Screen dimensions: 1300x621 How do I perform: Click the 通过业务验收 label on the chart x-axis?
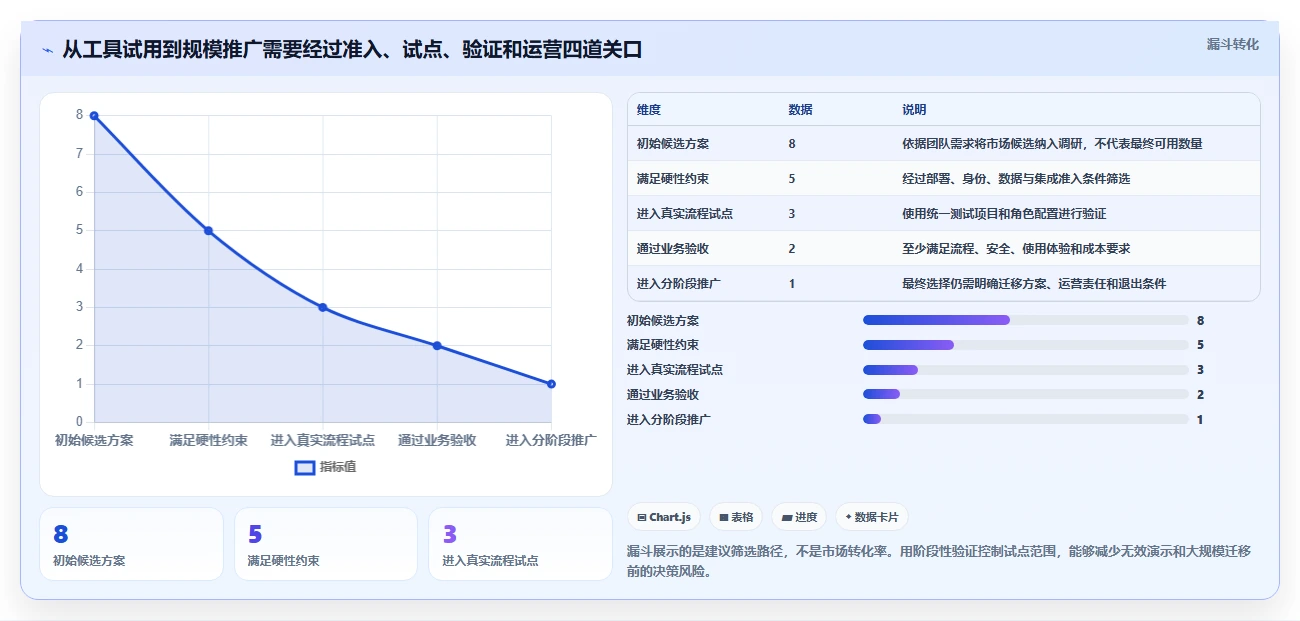point(437,440)
